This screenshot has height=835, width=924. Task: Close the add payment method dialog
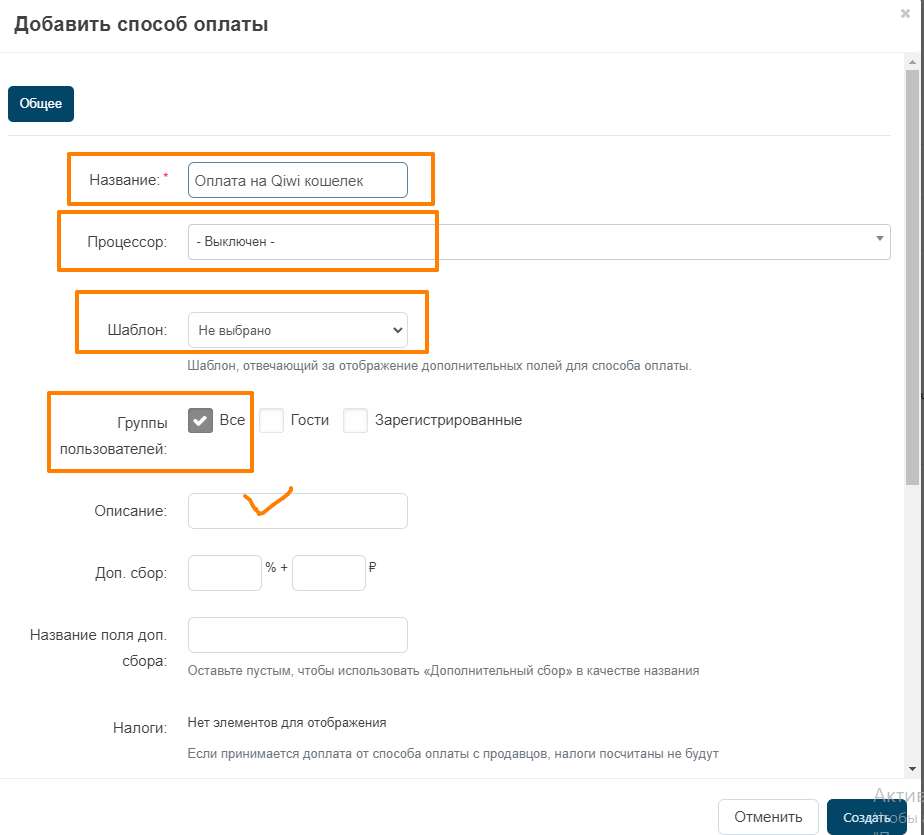[905, 13]
